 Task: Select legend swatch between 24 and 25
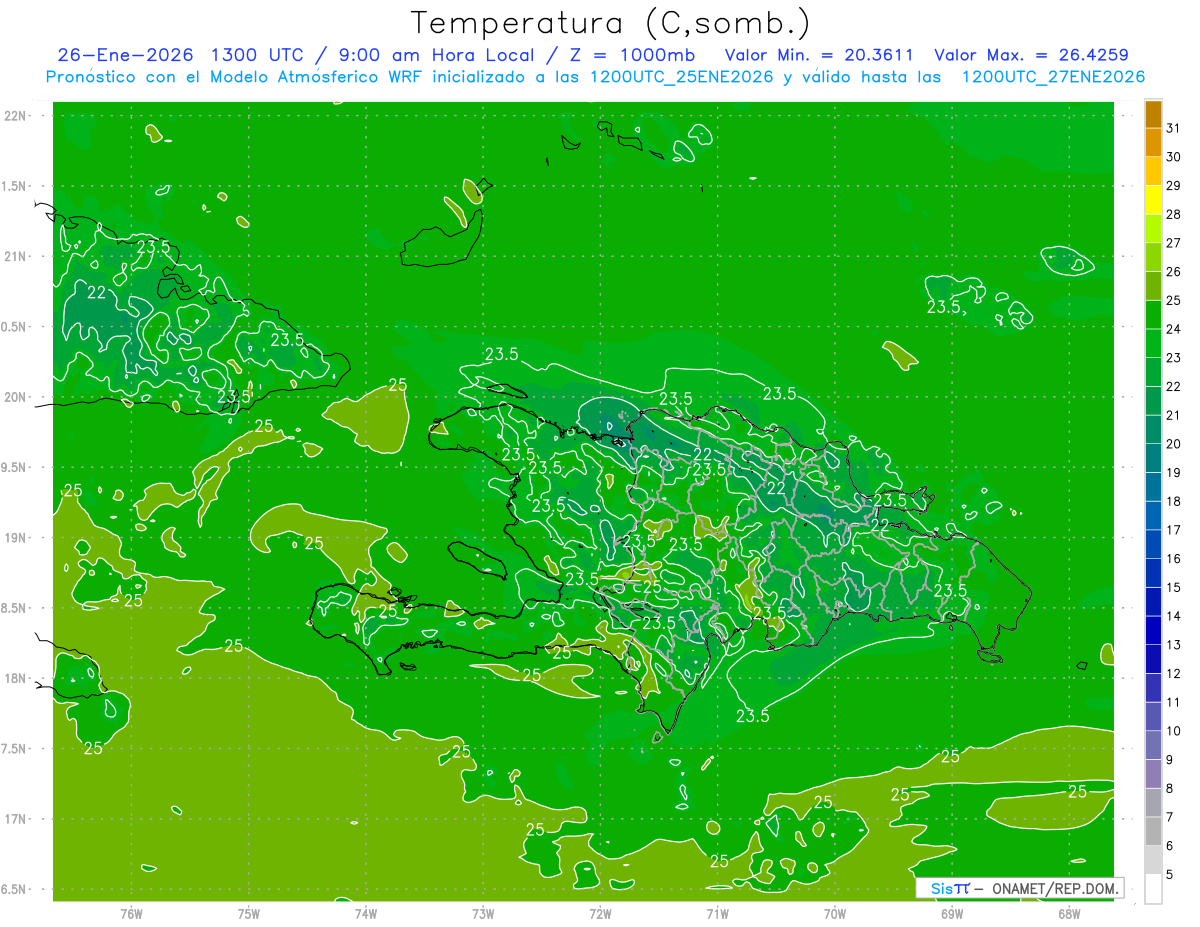1153,315
